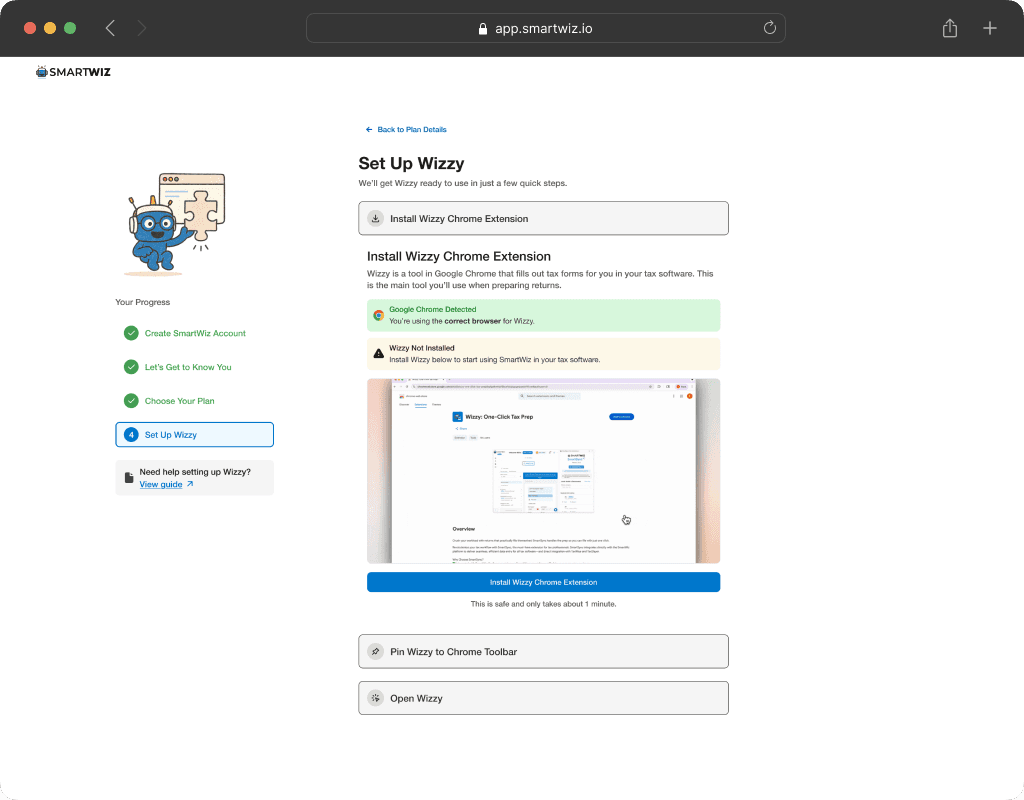This screenshot has height=800, width=1024.
Task: Expand the Pin Wizzy to Chrome Toolbar section
Action: click(x=543, y=651)
